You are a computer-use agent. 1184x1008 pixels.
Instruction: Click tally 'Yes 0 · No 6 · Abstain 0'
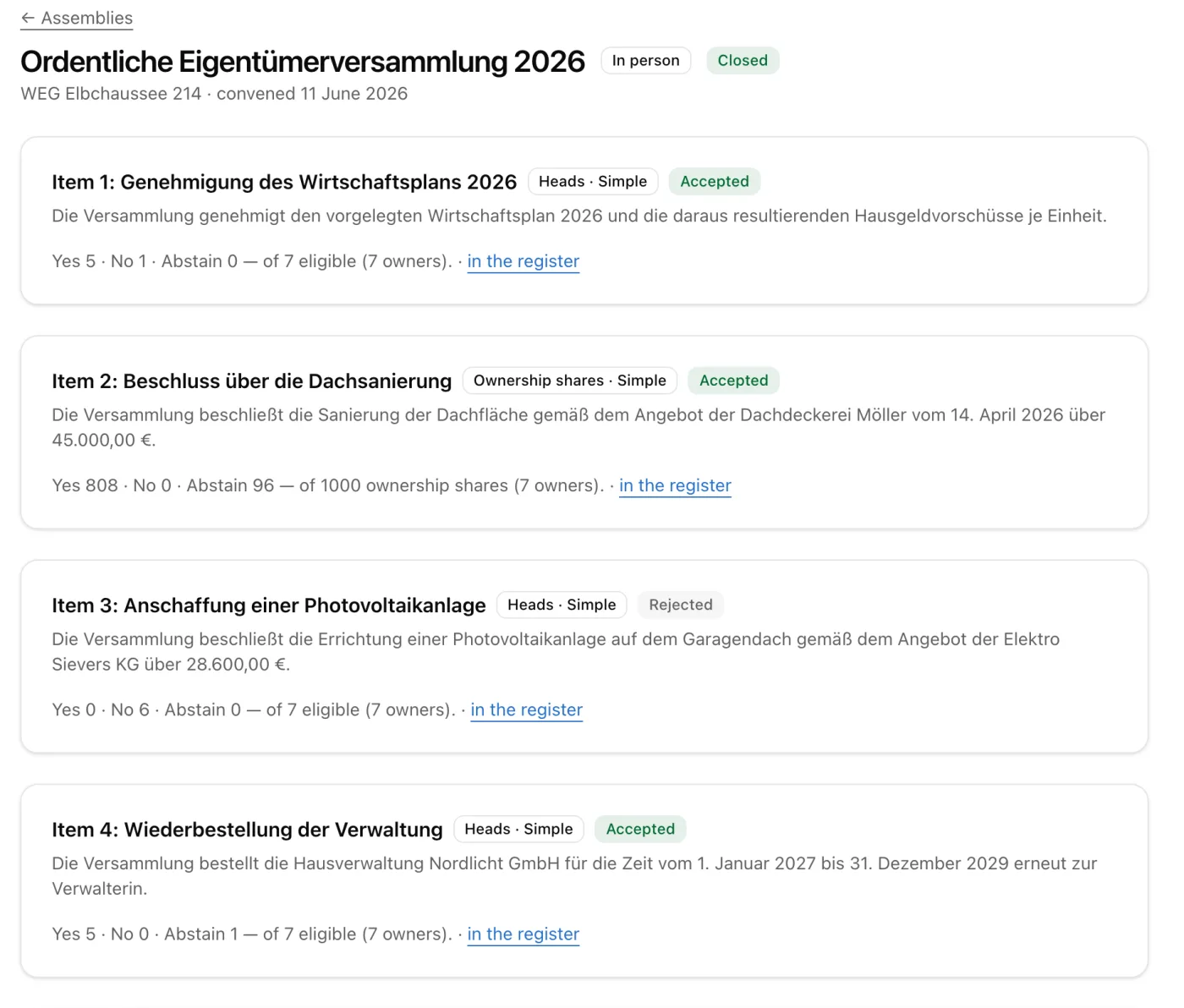(146, 709)
